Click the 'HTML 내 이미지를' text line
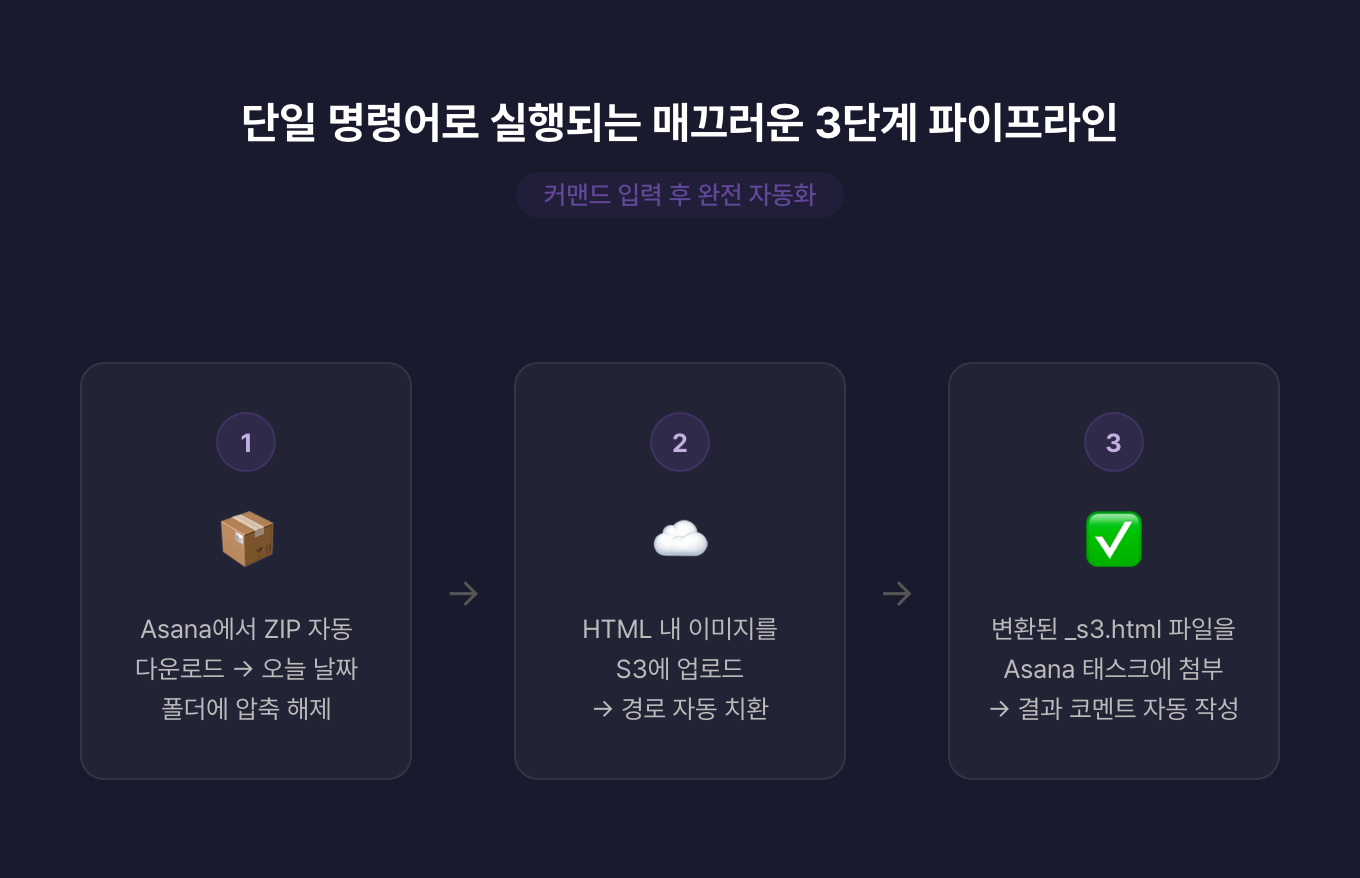Image resolution: width=1360 pixels, height=878 pixels. pos(680,630)
